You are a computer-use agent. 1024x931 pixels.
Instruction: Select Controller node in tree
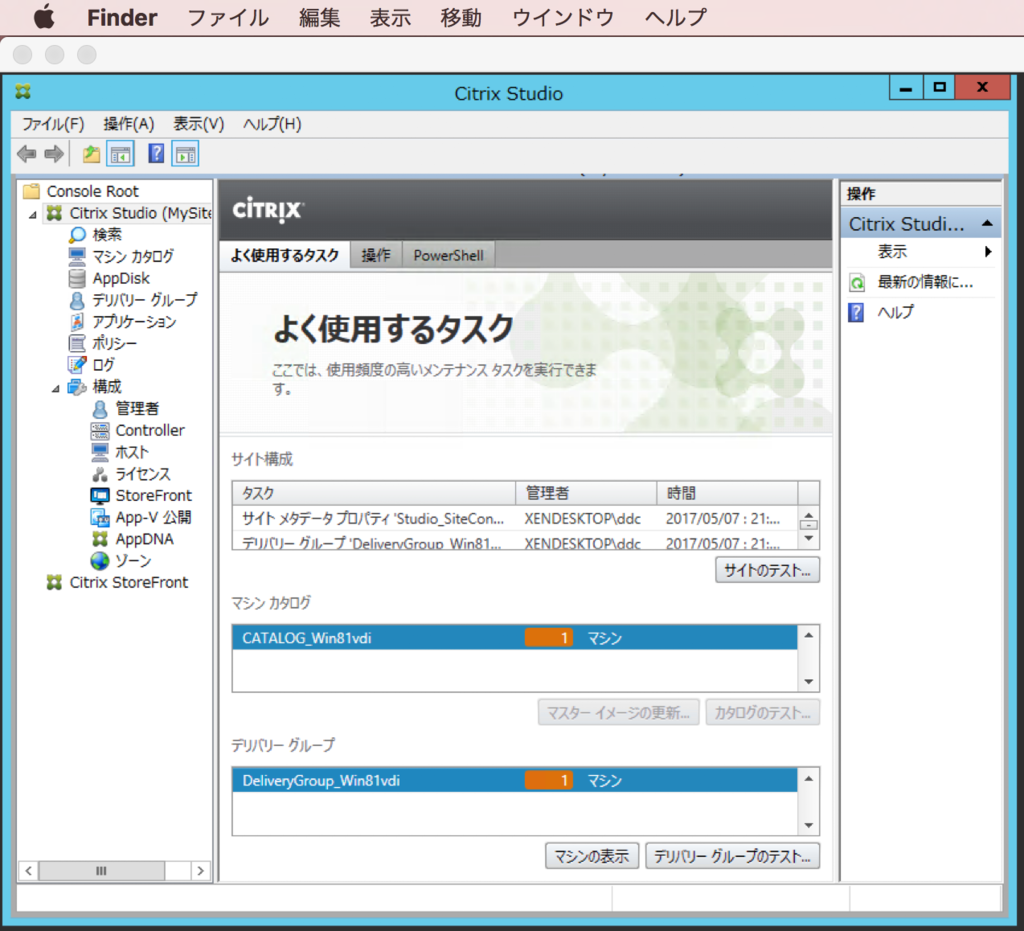coord(150,430)
